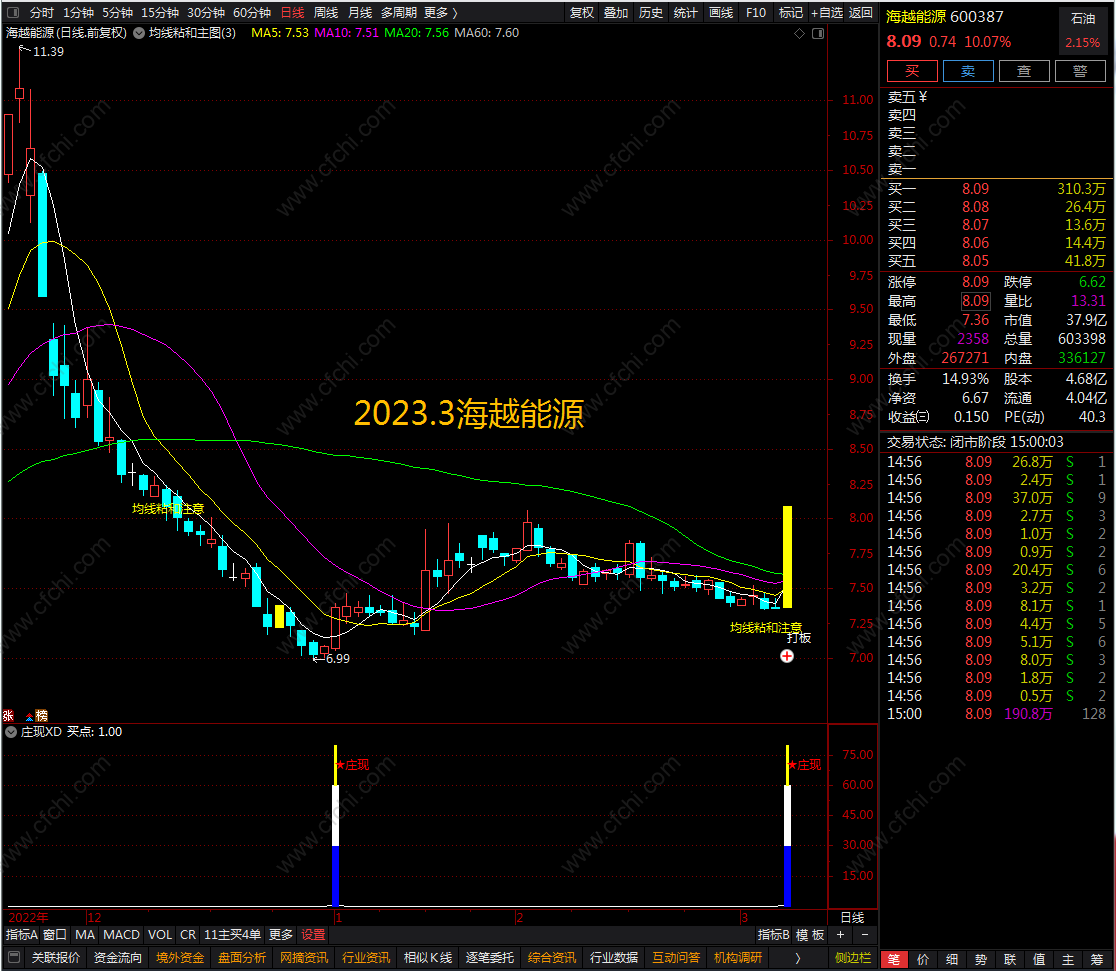Toggle the chart split-pane icon near the diamond
The width and height of the screenshot is (1116, 971).
click(x=818, y=33)
